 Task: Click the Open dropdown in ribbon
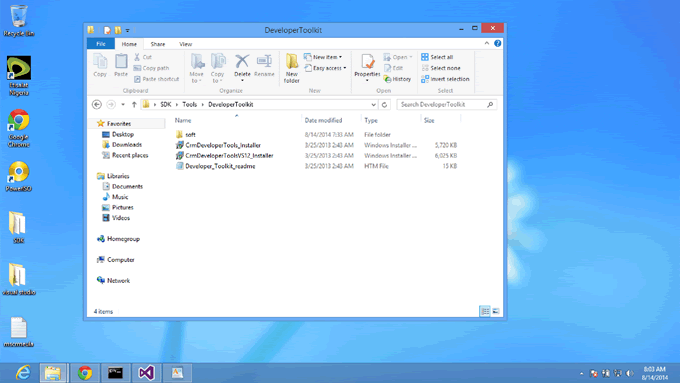click(x=398, y=57)
